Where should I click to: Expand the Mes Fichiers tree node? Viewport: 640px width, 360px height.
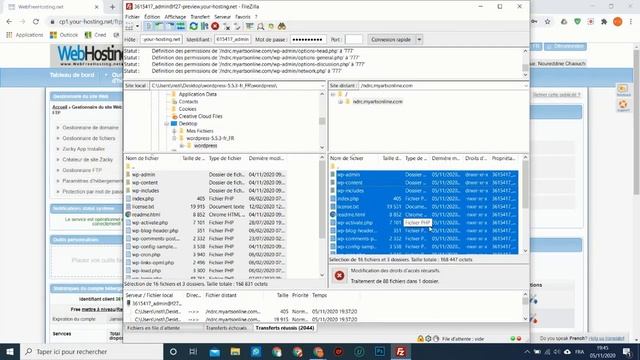(174, 131)
